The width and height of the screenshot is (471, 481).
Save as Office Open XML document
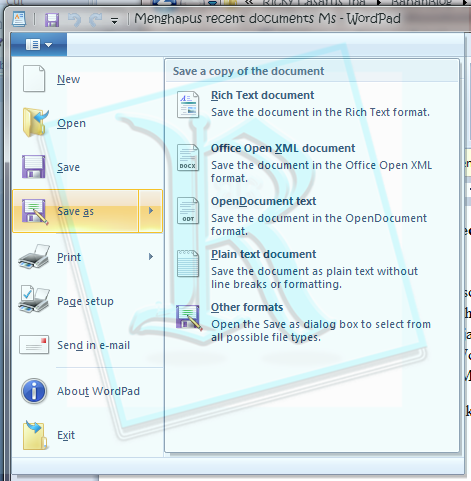point(283,148)
